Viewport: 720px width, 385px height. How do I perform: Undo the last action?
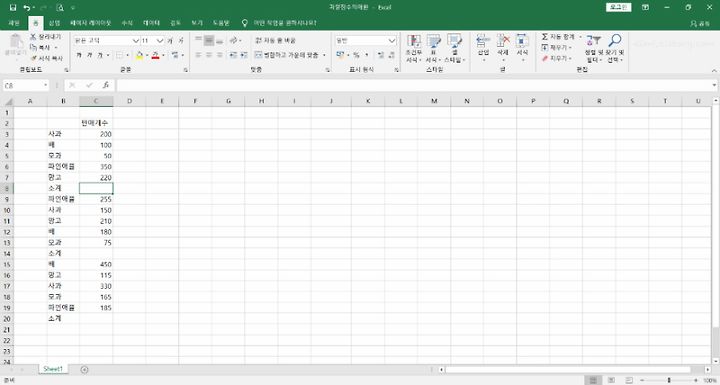[27, 7]
